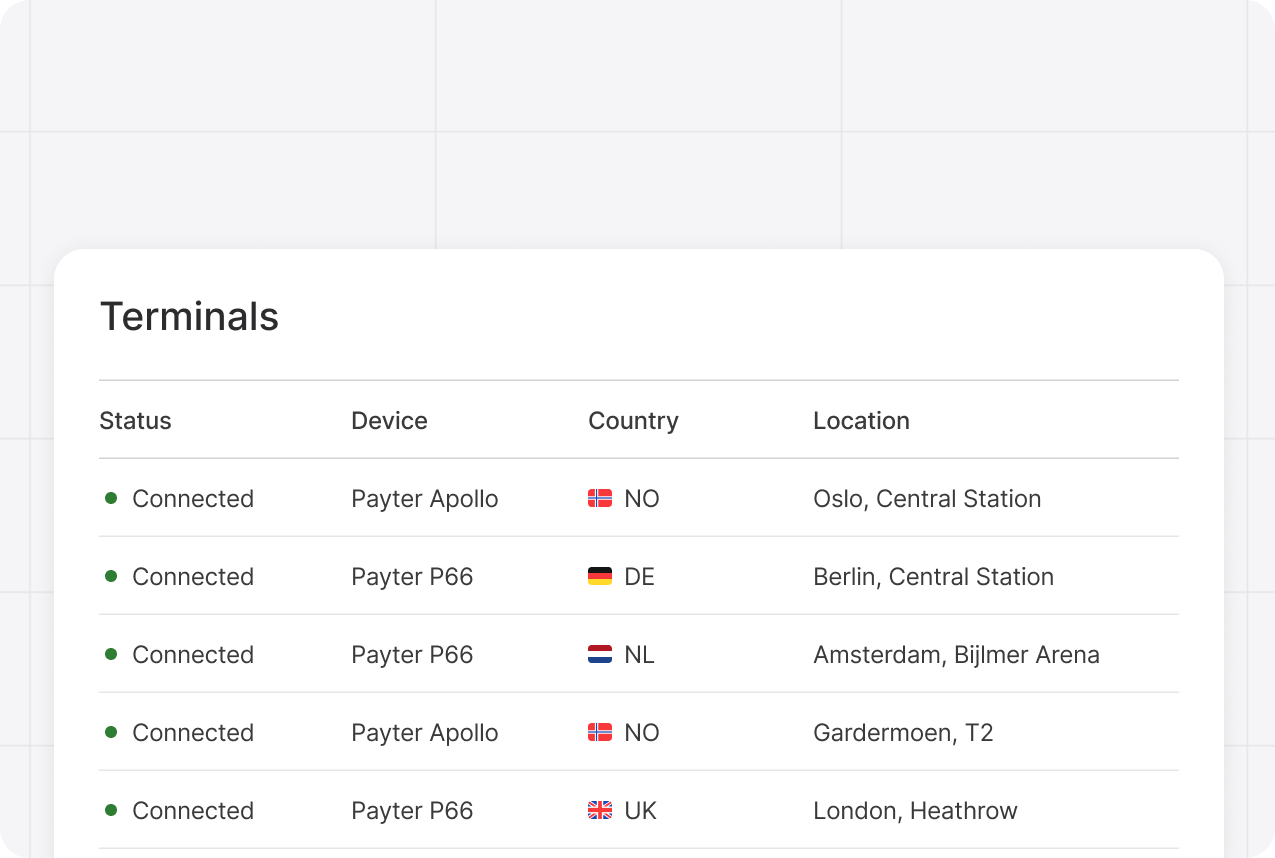Open London, Heathrow terminal row

pyautogui.click(x=639, y=810)
